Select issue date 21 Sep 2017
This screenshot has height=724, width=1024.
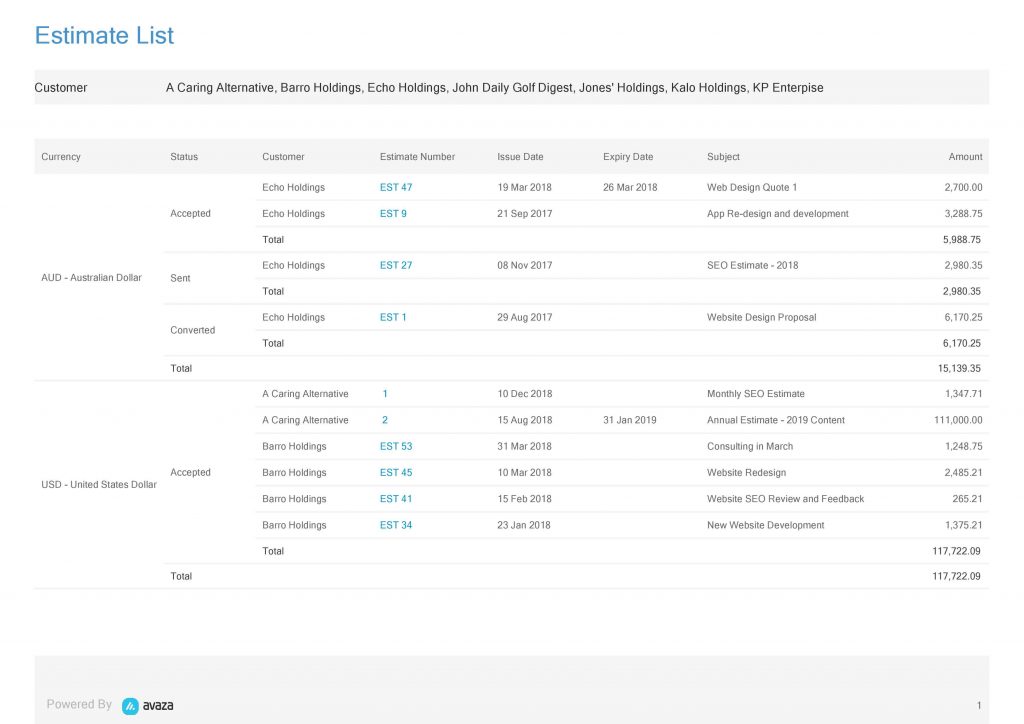pos(524,213)
